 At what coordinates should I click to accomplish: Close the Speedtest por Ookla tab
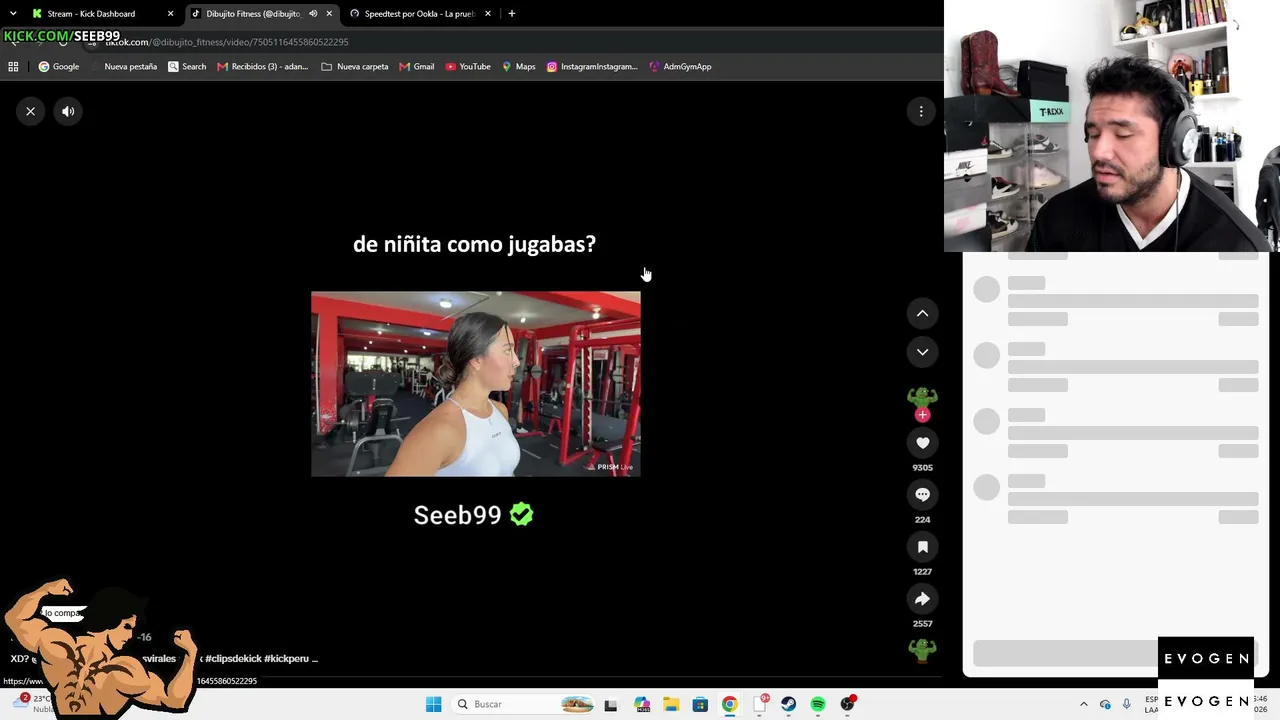[x=488, y=14]
